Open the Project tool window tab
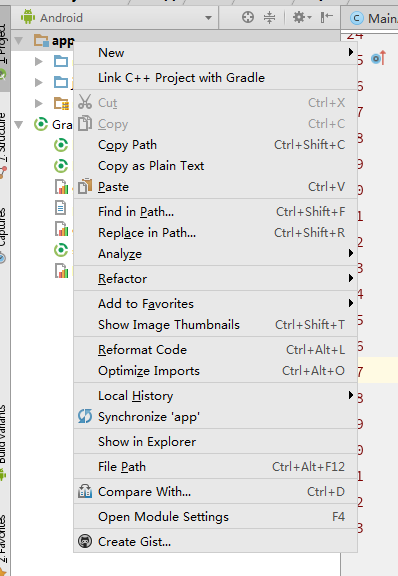The image size is (398, 576). [x=4, y=48]
